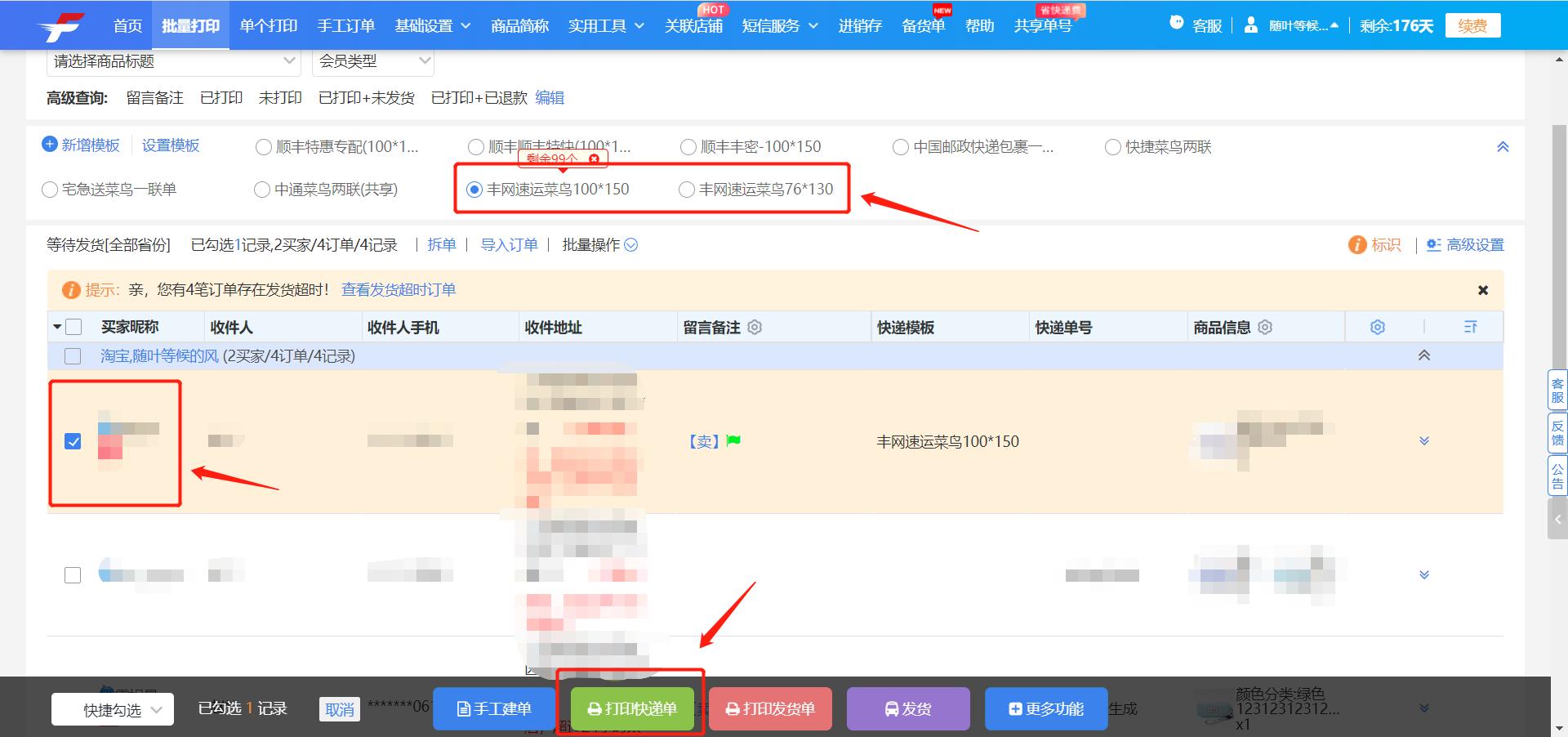
Task: Open the table column settings gear
Action: point(1378,327)
